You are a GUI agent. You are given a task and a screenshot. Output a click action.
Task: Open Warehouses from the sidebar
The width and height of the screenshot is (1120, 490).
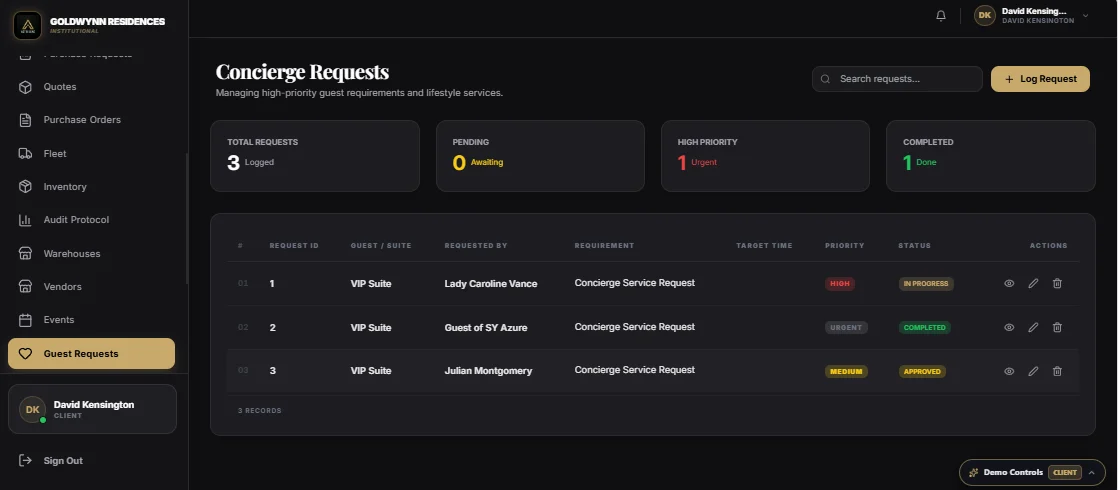click(91, 254)
